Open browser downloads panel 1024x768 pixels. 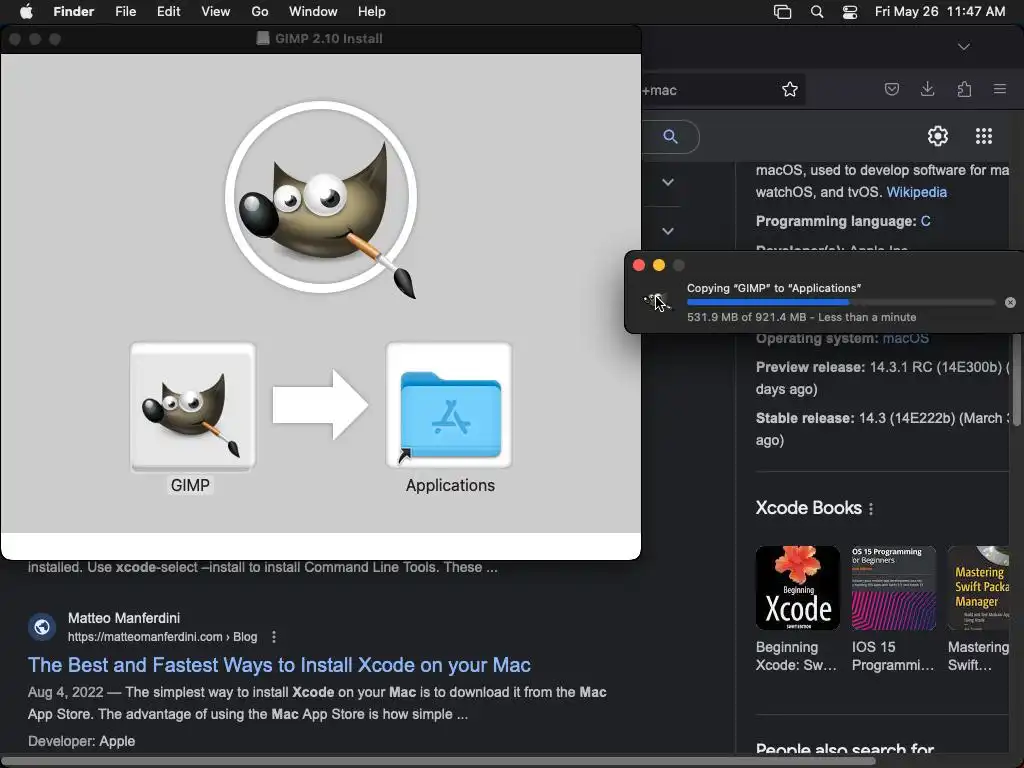[x=927, y=89]
